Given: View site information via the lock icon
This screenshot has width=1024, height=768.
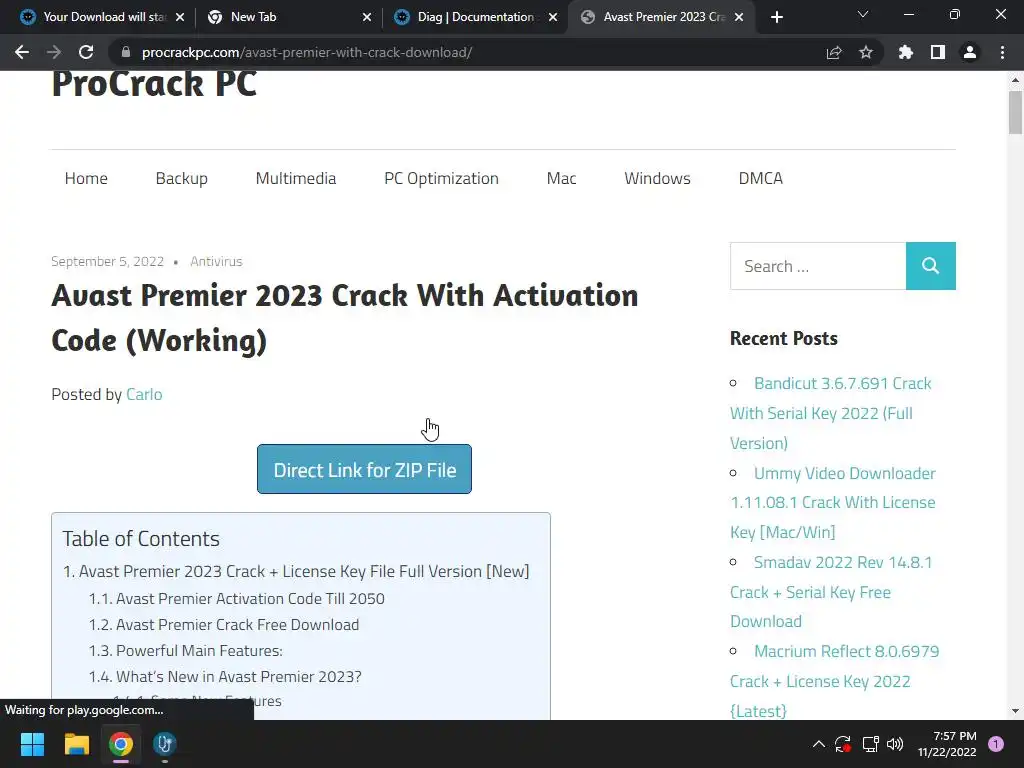Looking at the screenshot, I should pyautogui.click(x=126, y=52).
